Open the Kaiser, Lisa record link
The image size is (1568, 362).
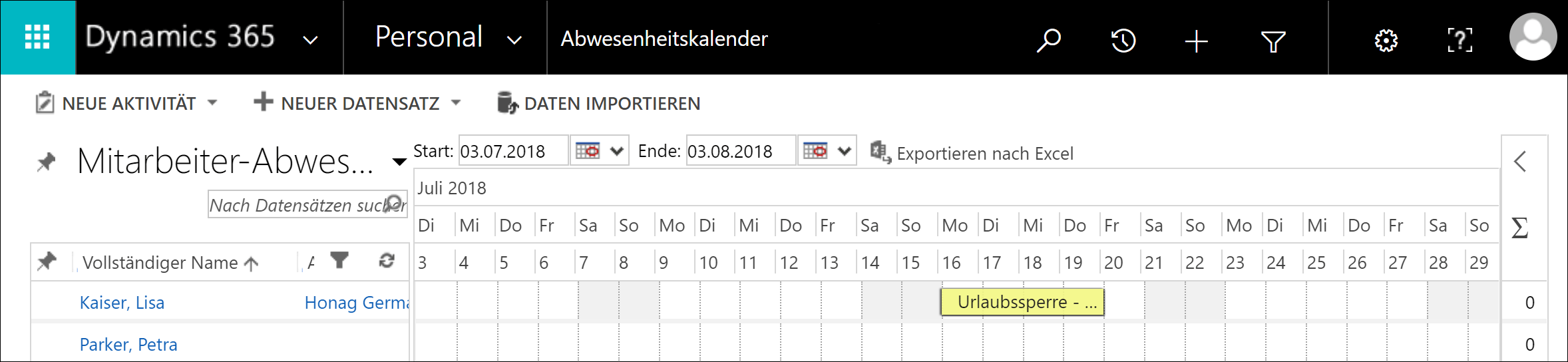pyautogui.click(x=122, y=303)
